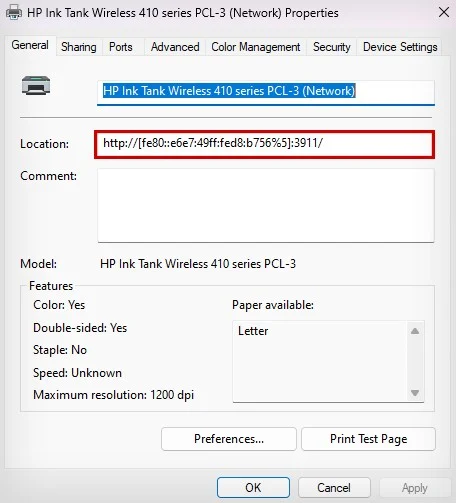Click the Paper available: label
The image size is (456, 503).
pyautogui.click(x=273, y=305)
